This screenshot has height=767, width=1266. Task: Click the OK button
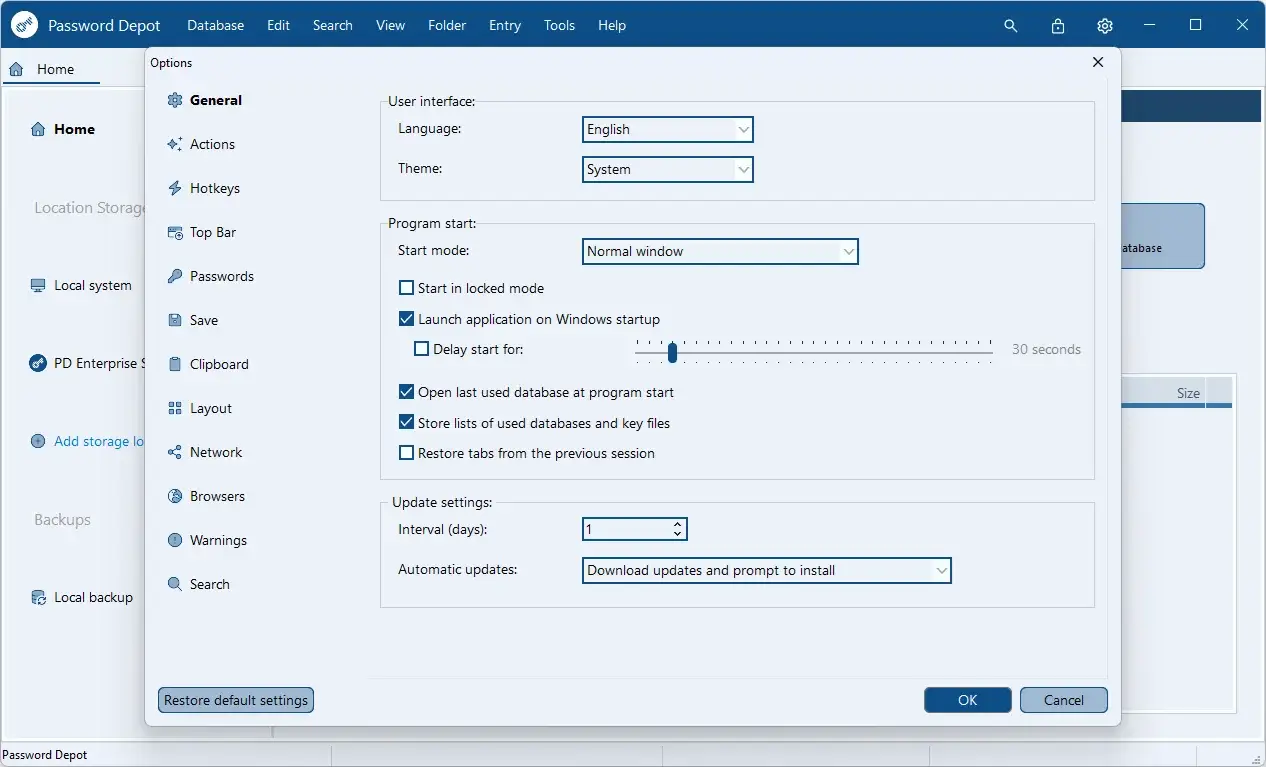[968, 700]
